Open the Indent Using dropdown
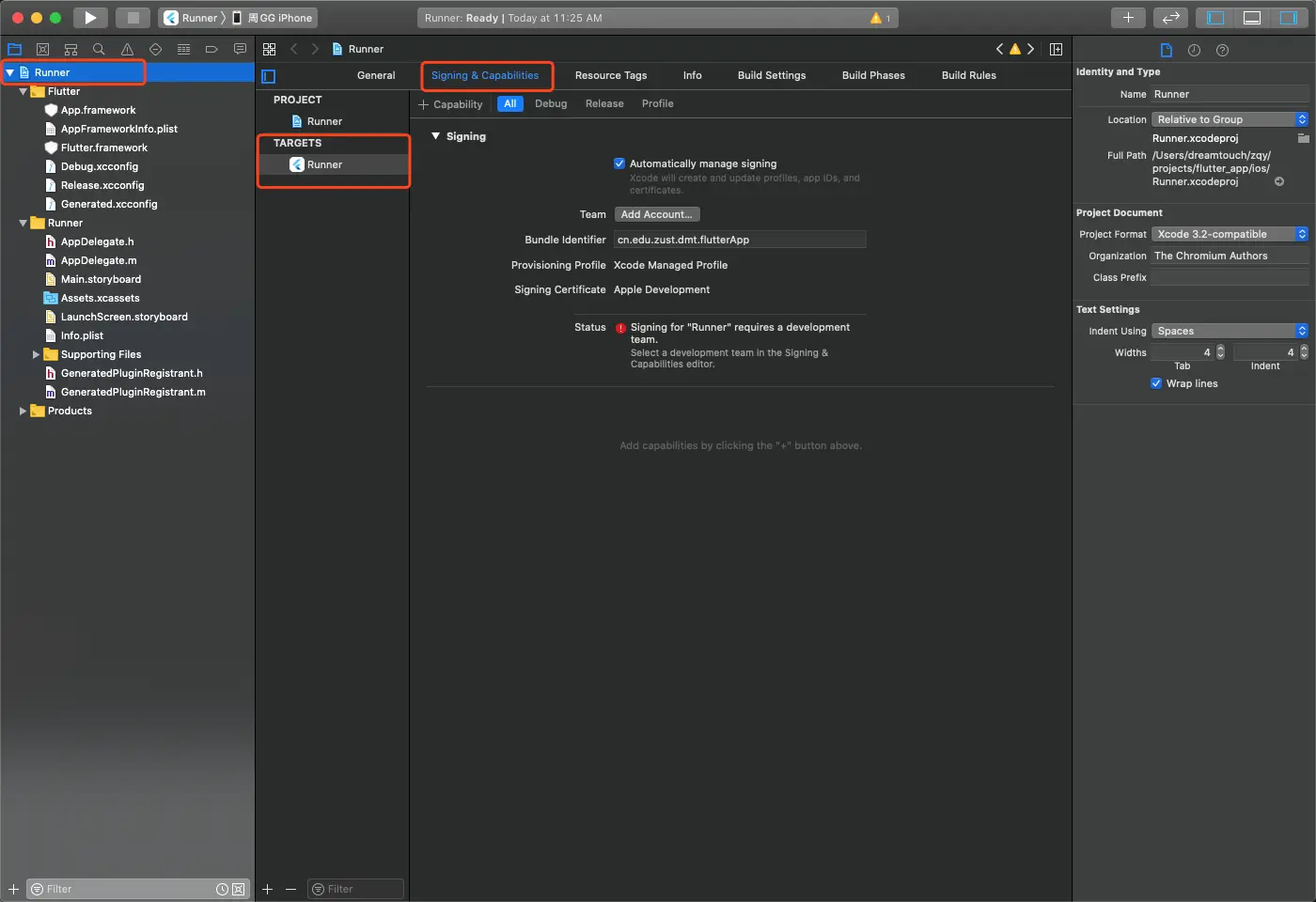1316x902 pixels. tap(1230, 331)
